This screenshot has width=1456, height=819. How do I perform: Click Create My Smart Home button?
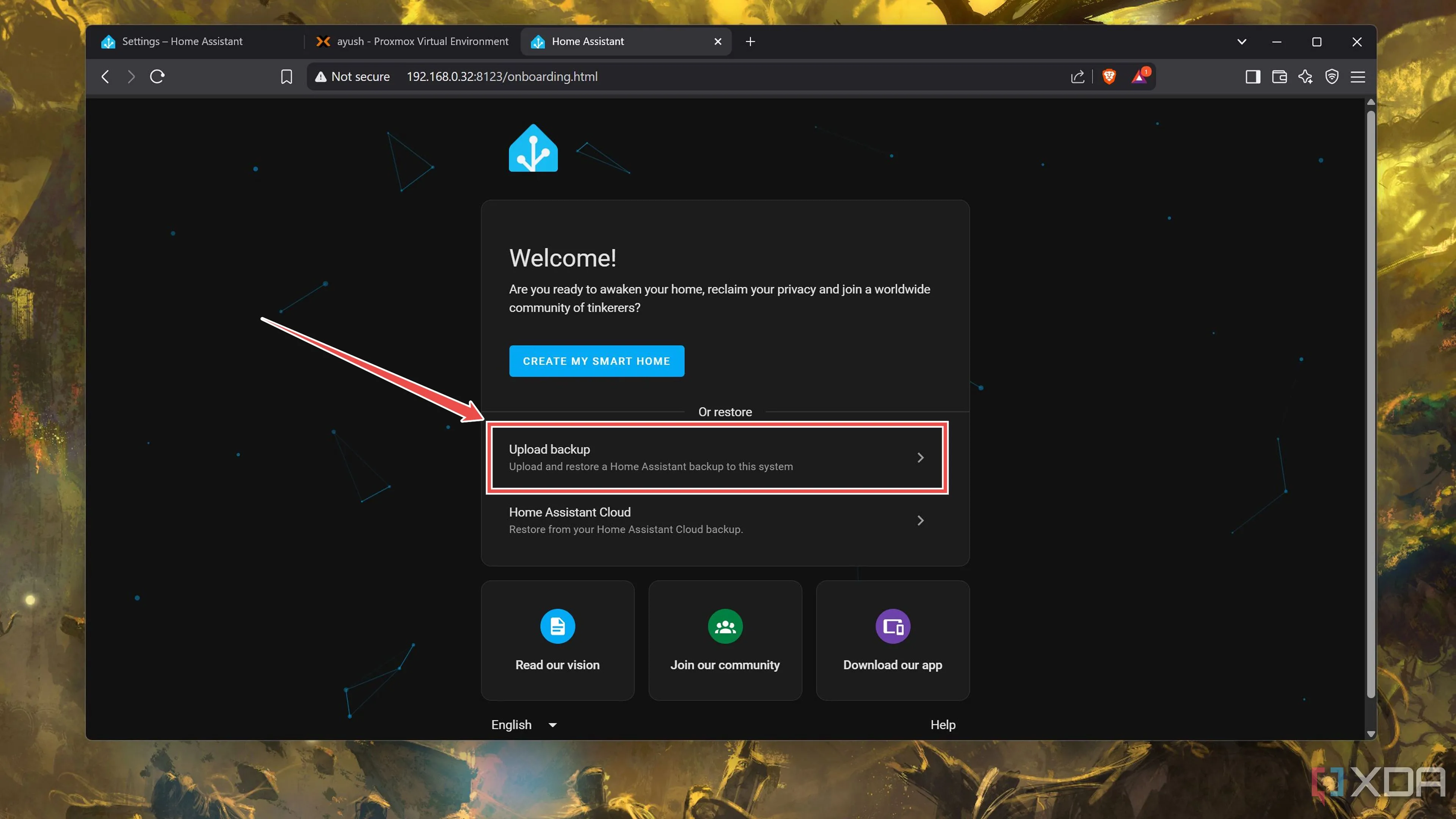point(596,361)
